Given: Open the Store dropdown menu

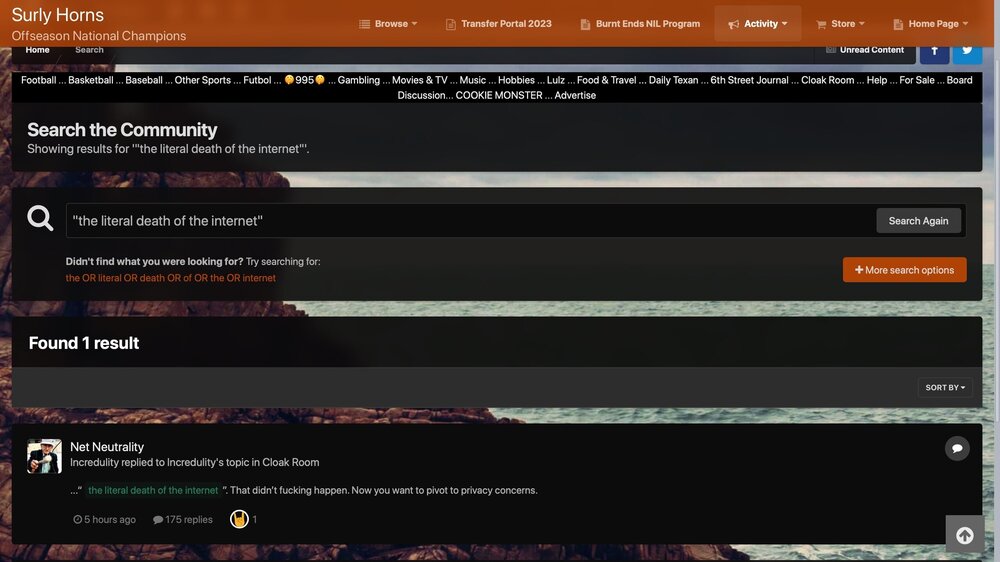Looking at the screenshot, I should tap(841, 24).
